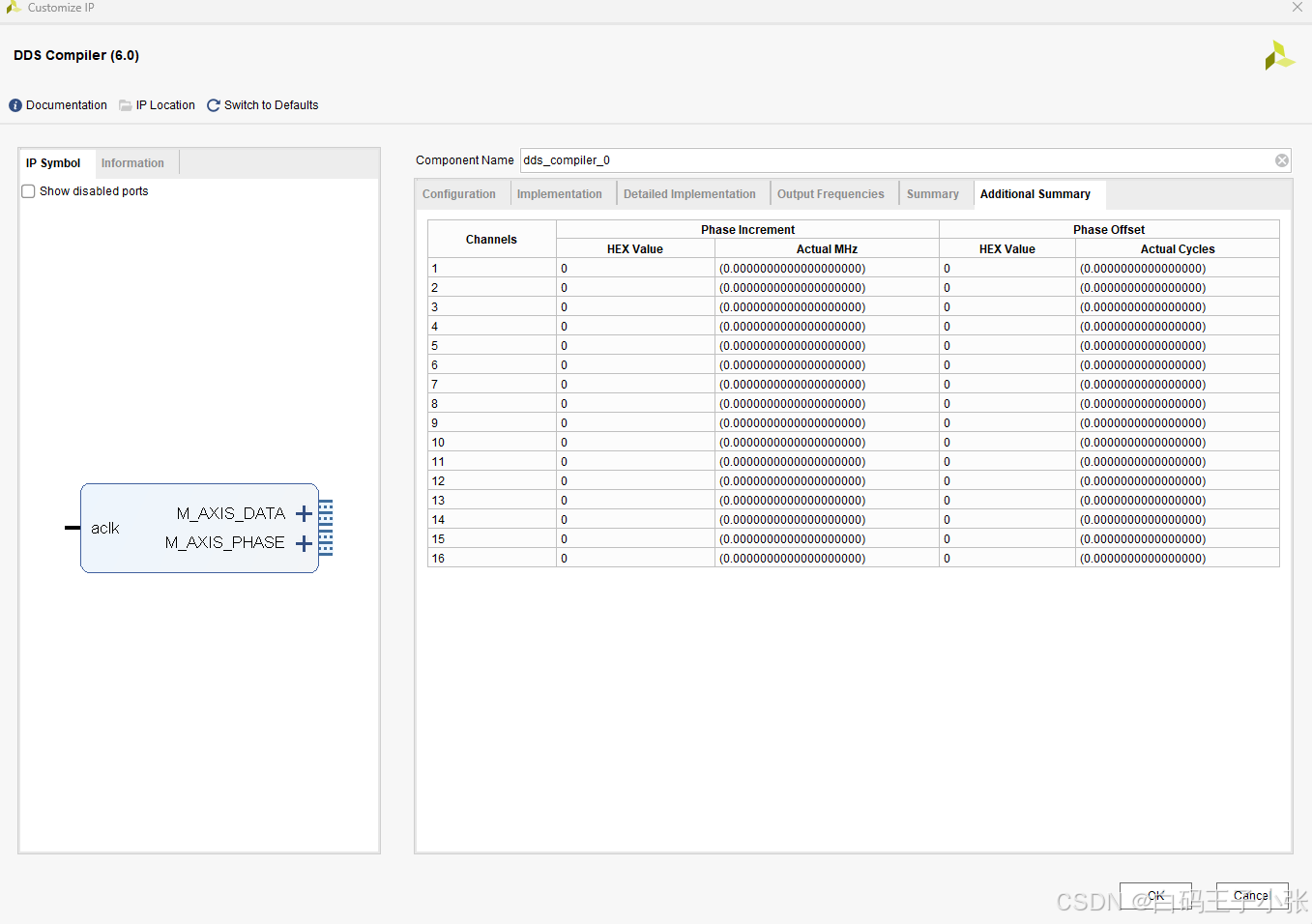Select channel 13 row cell
Viewport: 1312px width, 924px height.
[491, 501]
